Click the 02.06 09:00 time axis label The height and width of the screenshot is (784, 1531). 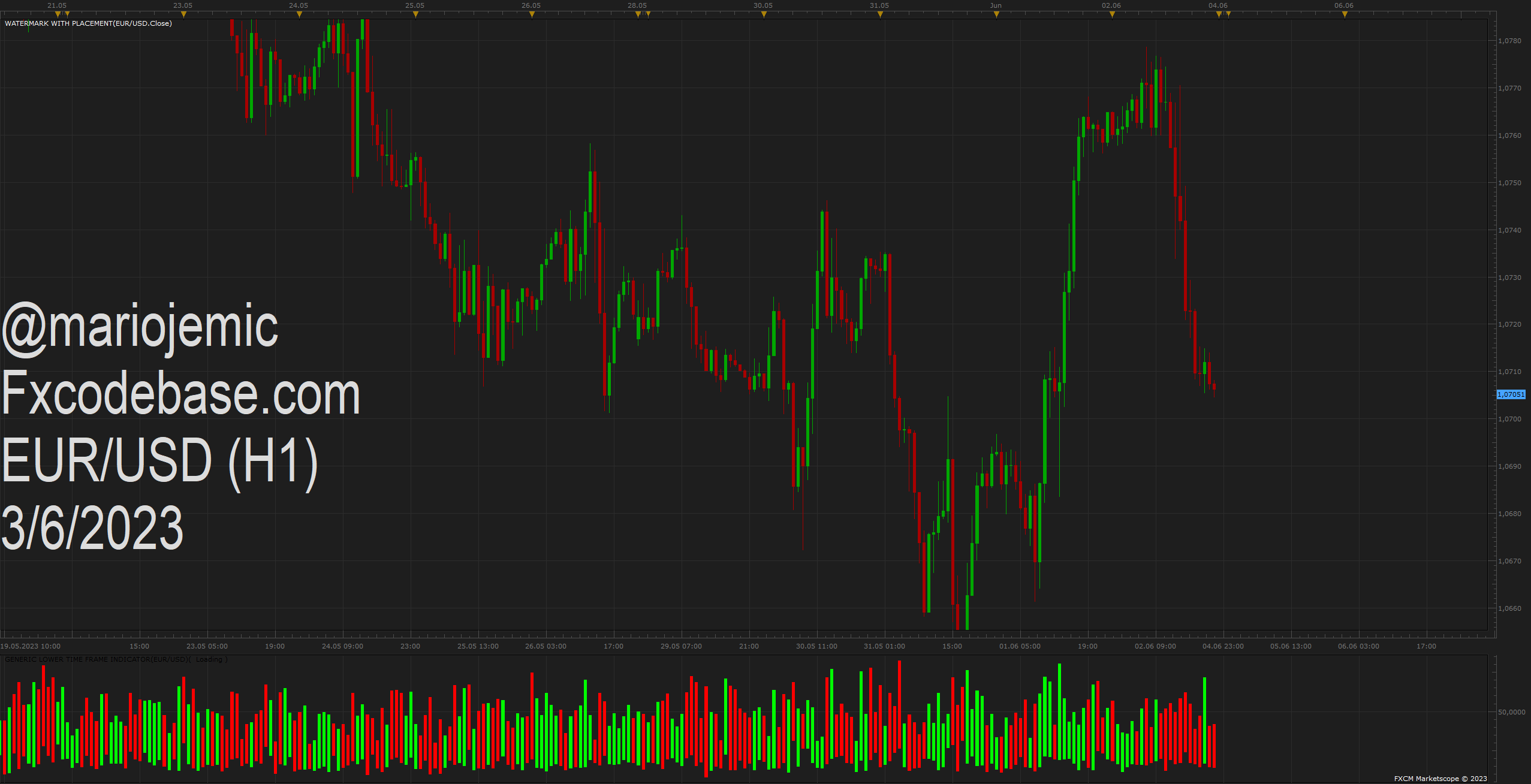pos(1155,646)
